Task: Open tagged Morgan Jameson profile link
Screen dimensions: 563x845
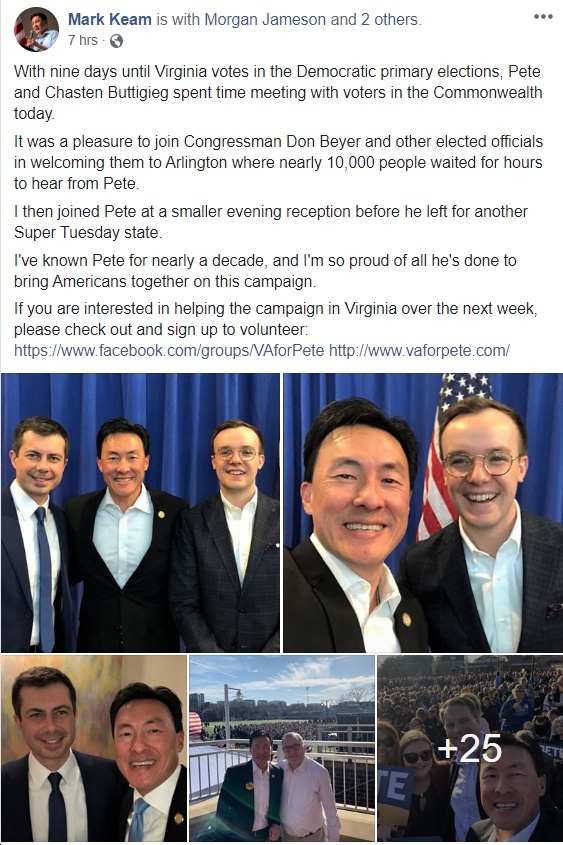Action: pos(265,19)
